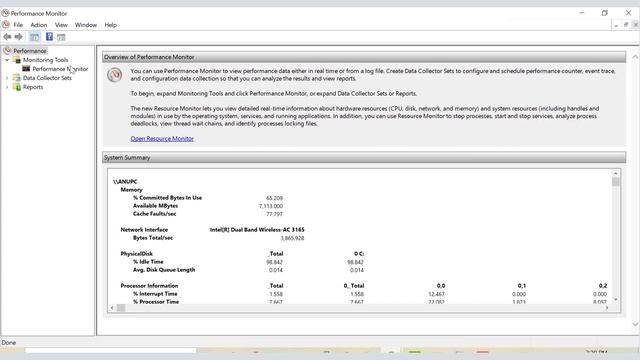Click System Summary horizontal scrollbar right arrow
This screenshot has height=360, width=640.
pyautogui.click(x=607, y=308)
